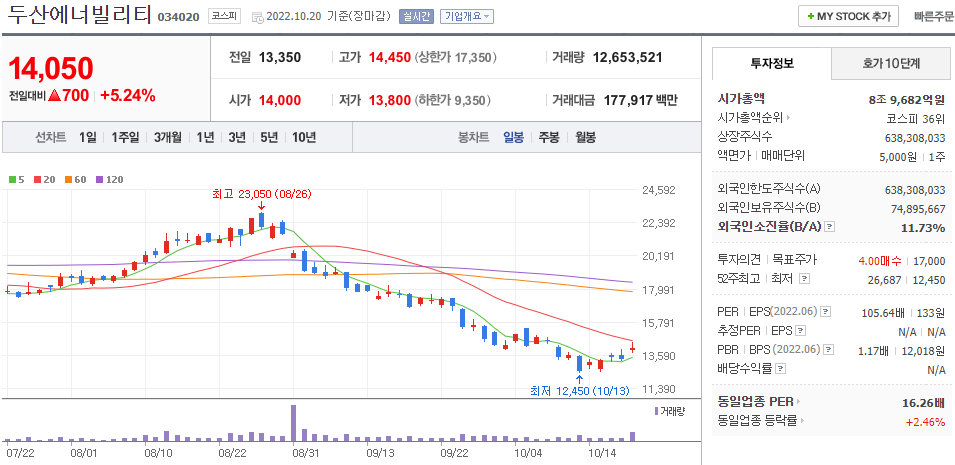Viewport: 955px width, 465px height.
Task: Click current price 14,050
Action: (51, 68)
